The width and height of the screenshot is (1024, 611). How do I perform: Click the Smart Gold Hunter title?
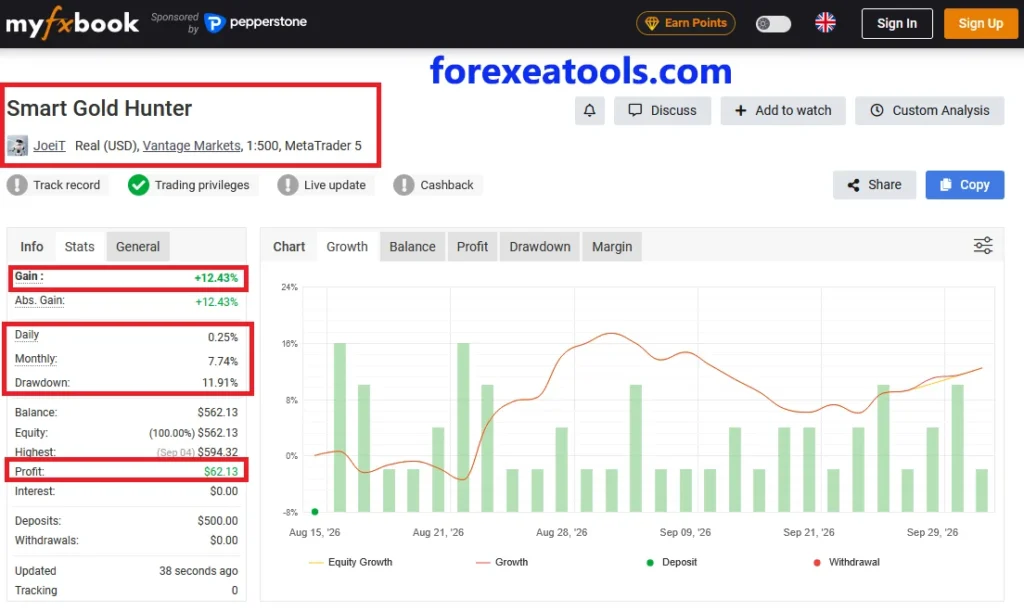[99, 108]
